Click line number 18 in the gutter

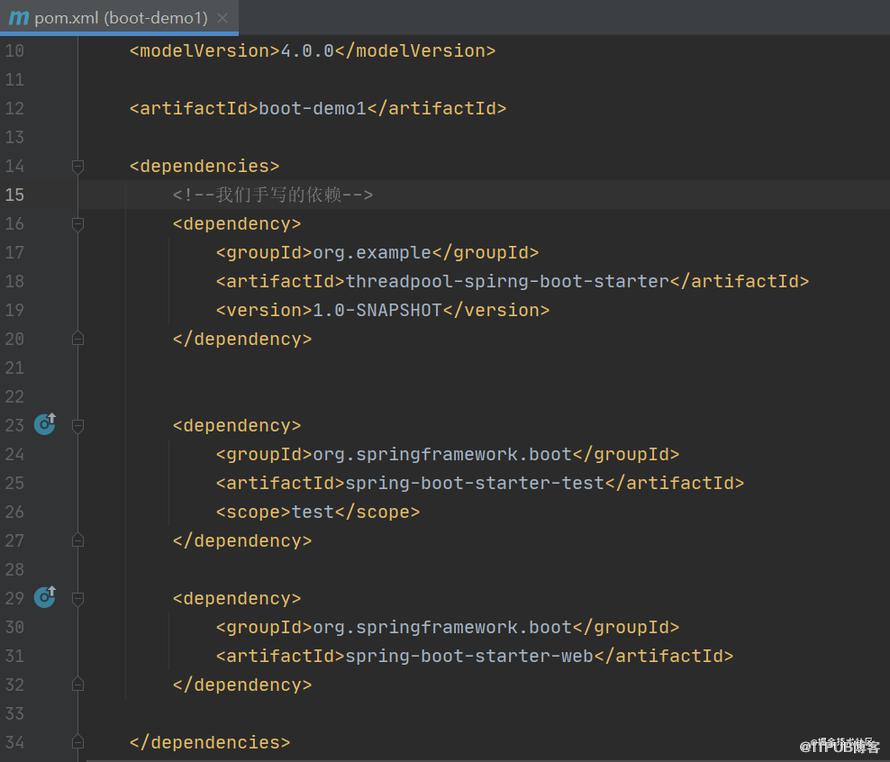point(15,282)
